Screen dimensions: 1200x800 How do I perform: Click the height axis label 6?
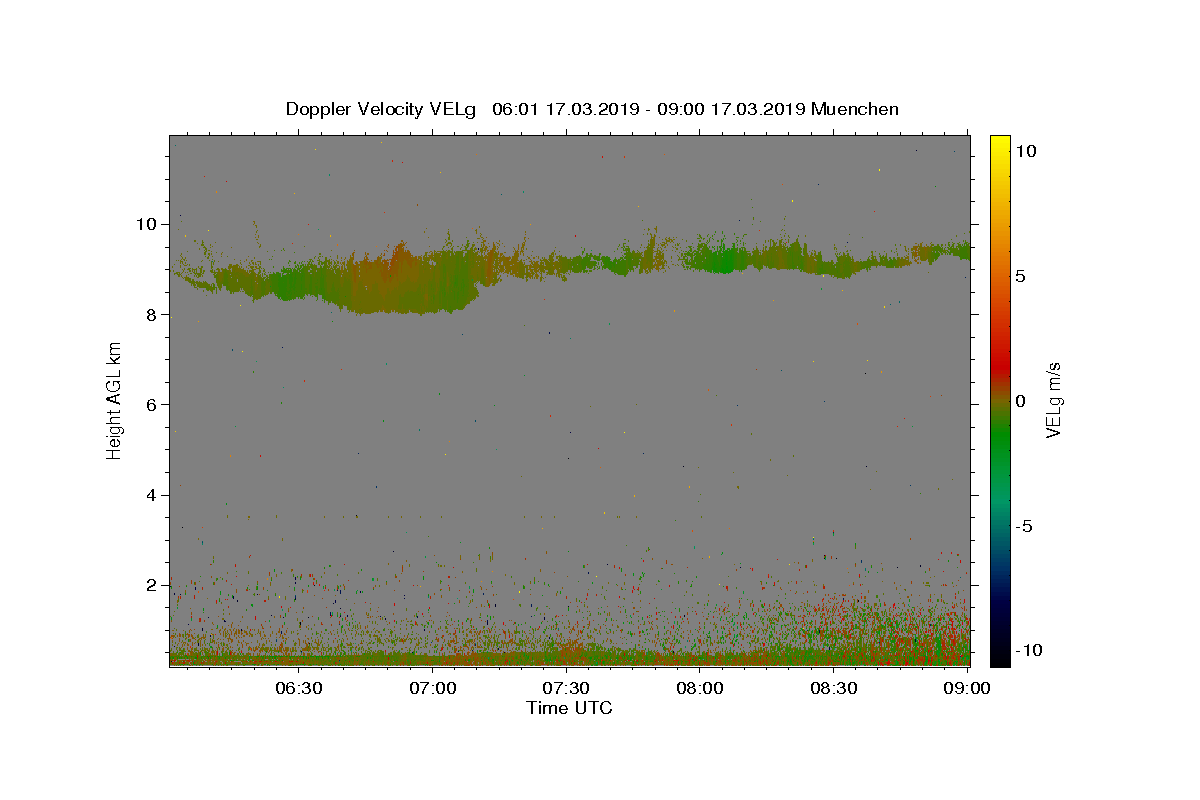152,405
